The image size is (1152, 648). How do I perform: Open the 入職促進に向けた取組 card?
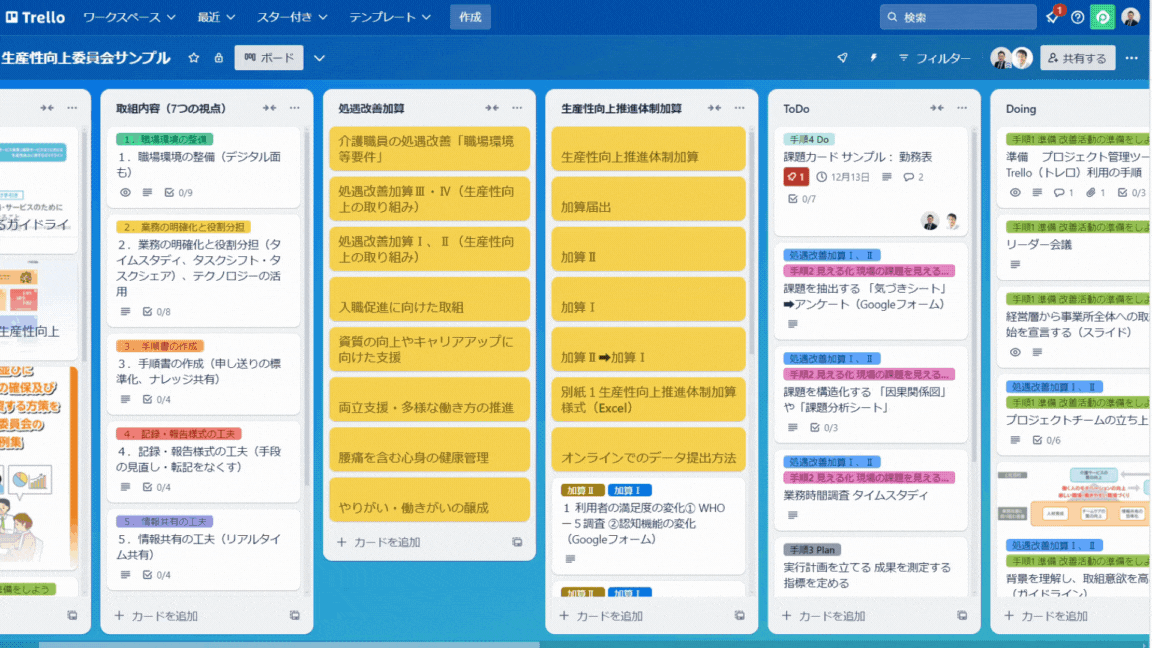tap(430, 299)
